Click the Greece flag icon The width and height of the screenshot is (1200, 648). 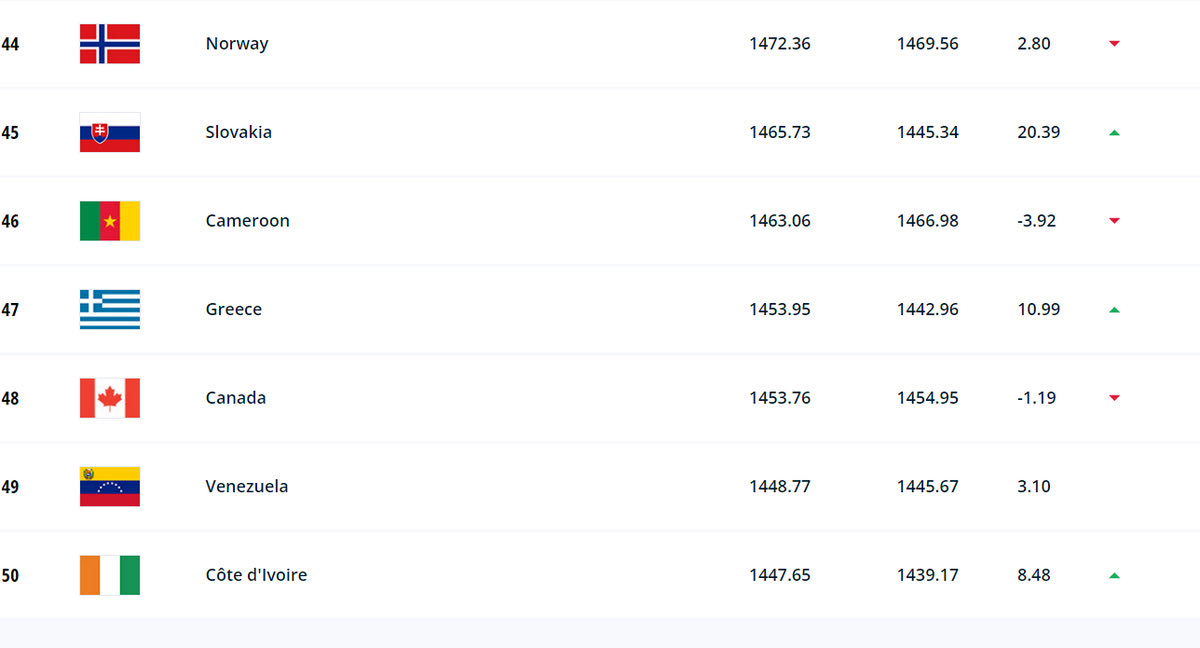click(x=110, y=310)
